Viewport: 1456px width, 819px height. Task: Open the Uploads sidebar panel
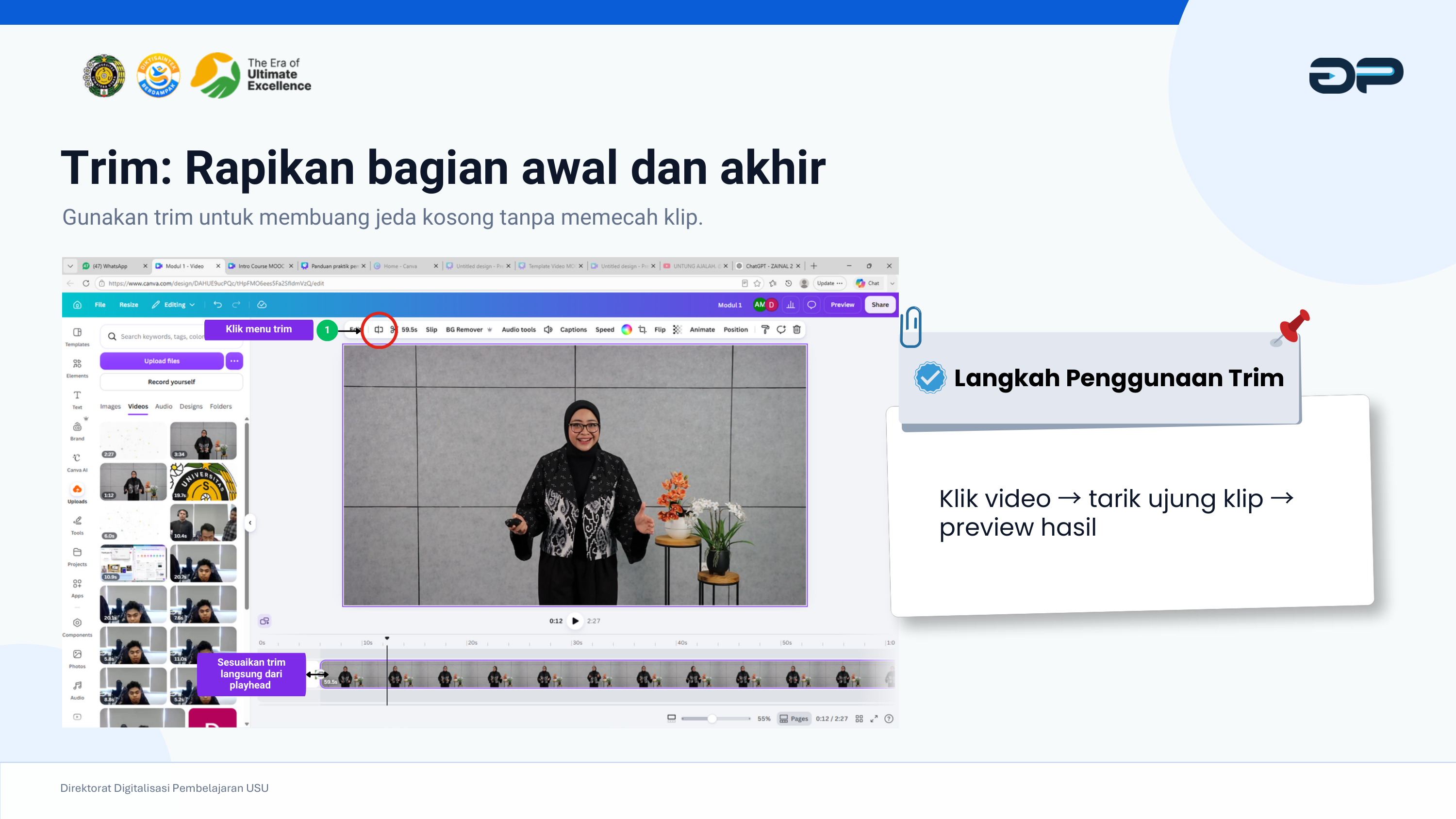(x=77, y=494)
